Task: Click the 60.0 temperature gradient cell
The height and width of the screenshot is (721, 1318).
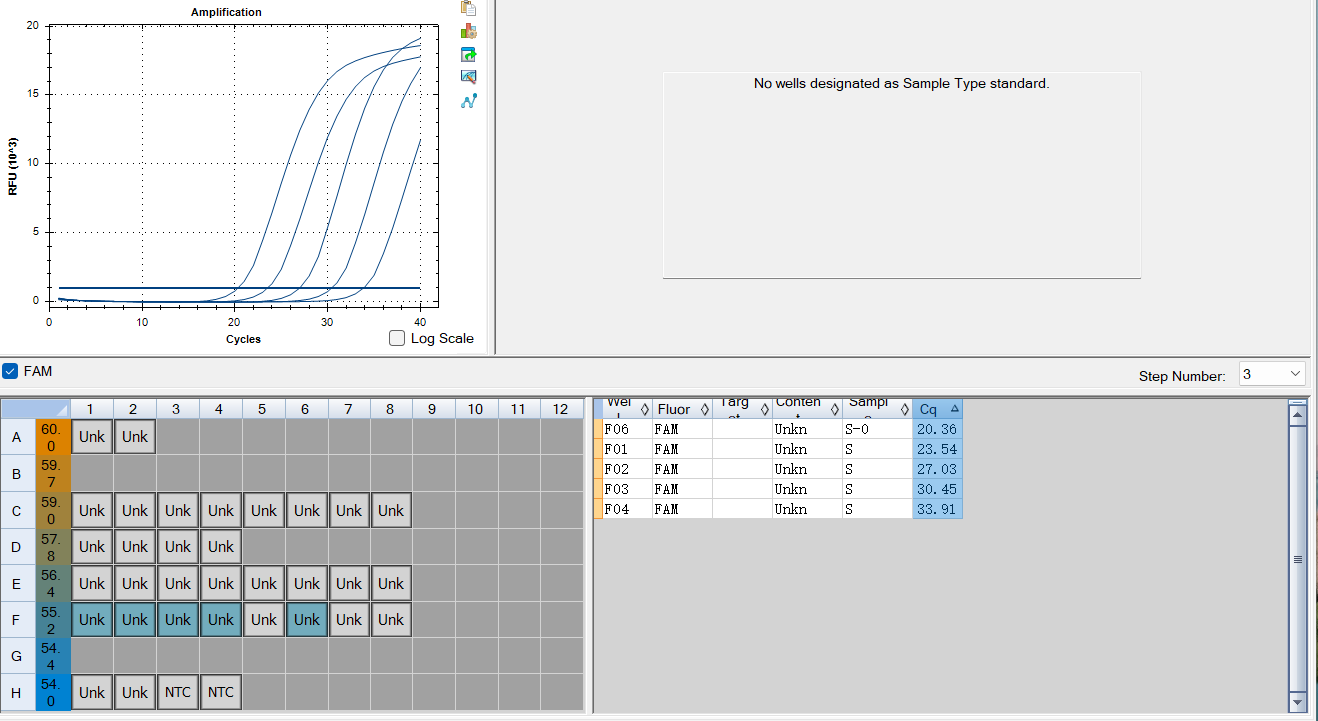Action: (52, 437)
